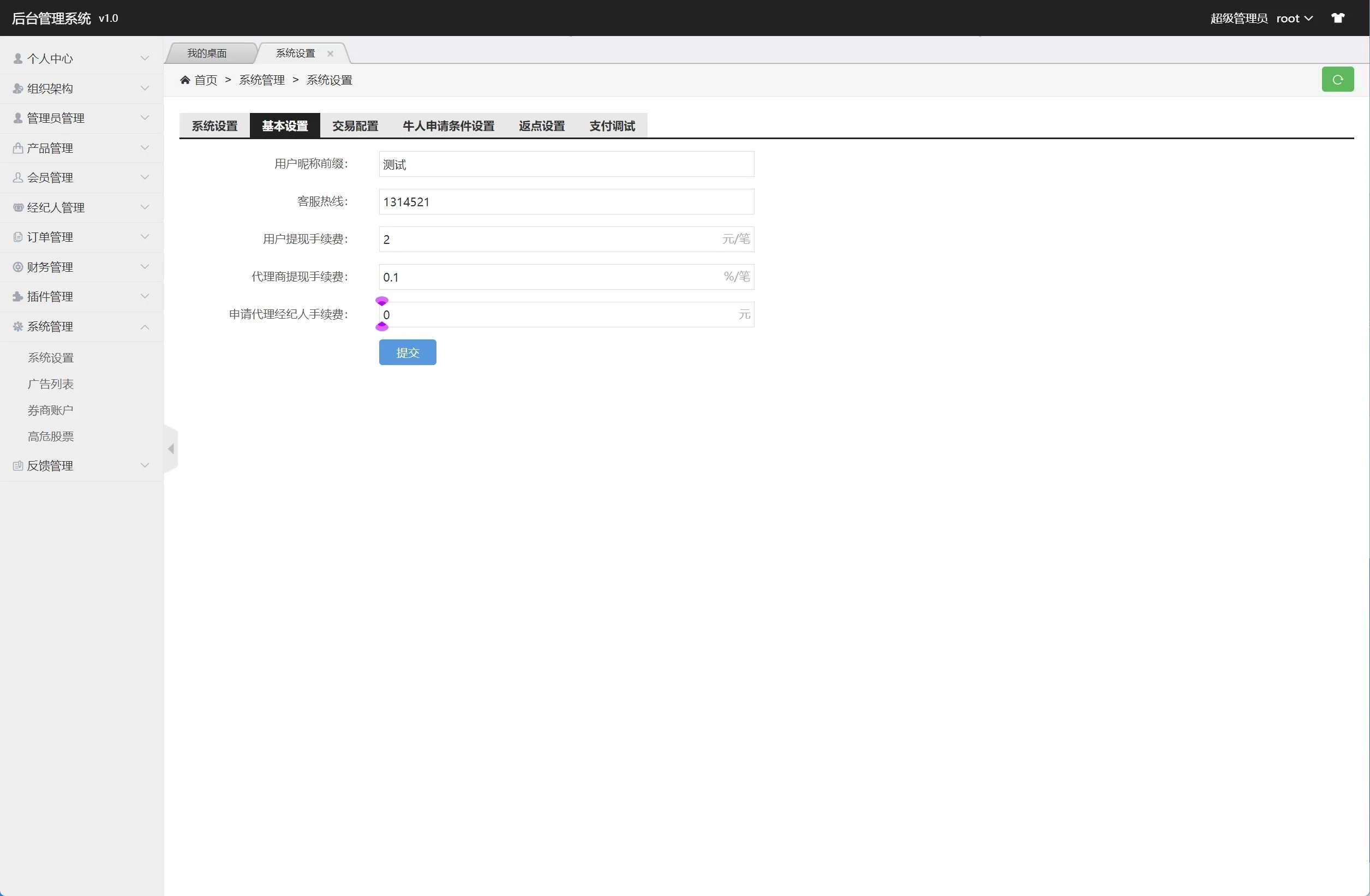Click the 产品管理 bag icon
Image resolution: width=1370 pixels, height=896 pixels.
18,148
